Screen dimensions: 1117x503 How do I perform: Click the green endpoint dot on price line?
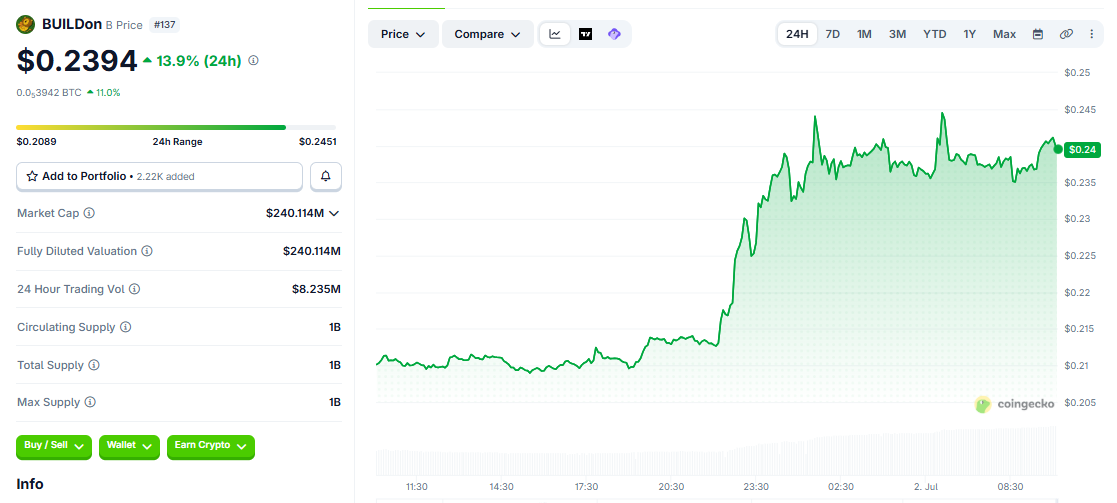point(1058,150)
